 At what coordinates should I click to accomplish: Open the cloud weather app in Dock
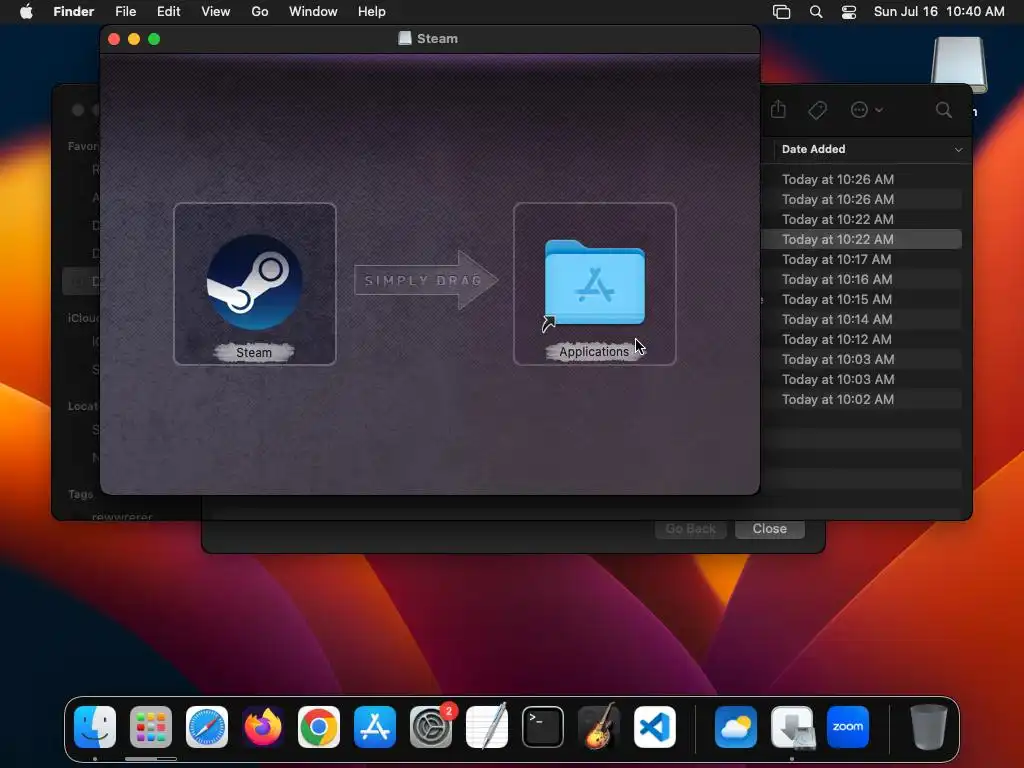[736, 727]
